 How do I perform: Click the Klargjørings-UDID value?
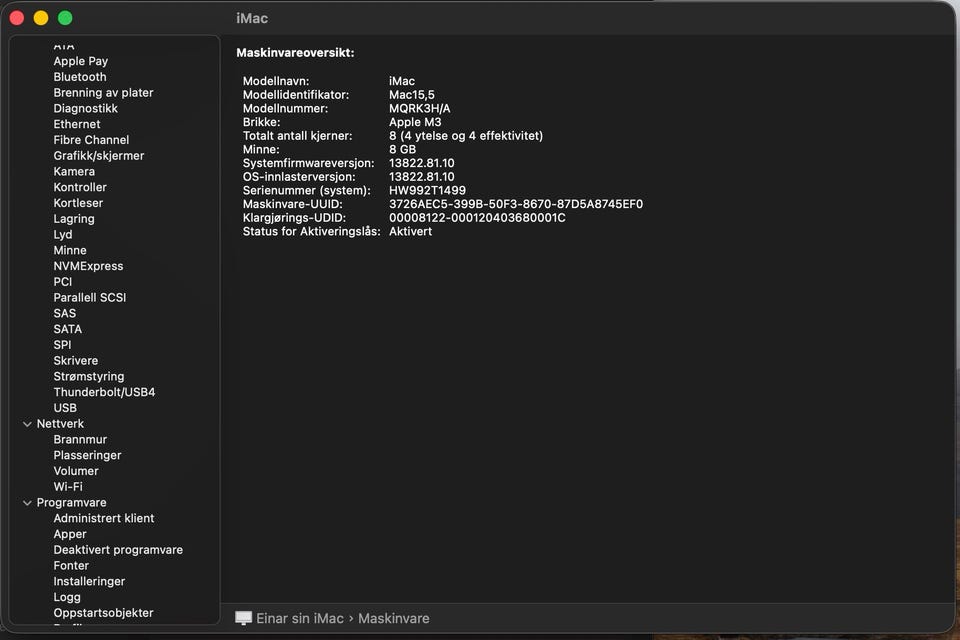point(477,217)
